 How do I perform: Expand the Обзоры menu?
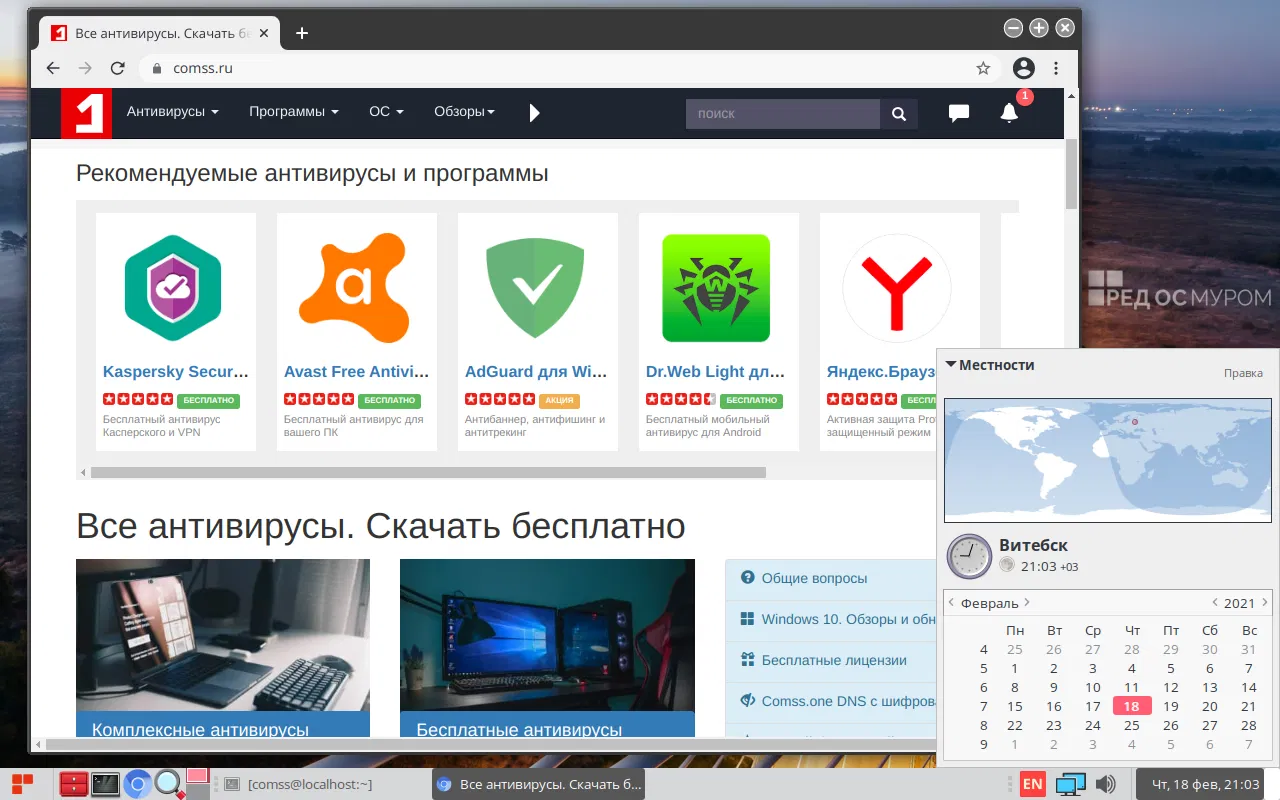pyautogui.click(x=465, y=112)
